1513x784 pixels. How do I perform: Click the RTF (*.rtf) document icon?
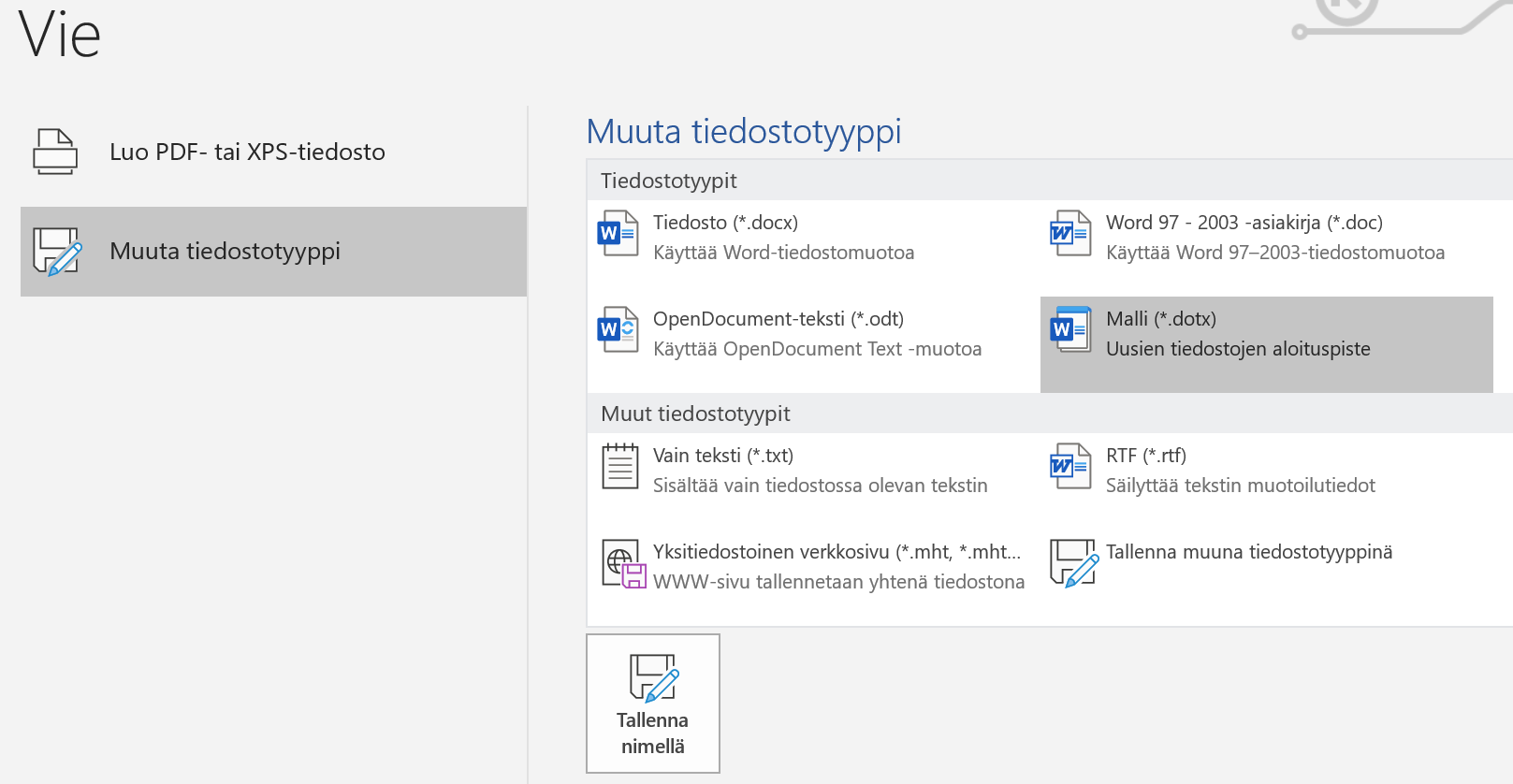[x=1070, y=466]
